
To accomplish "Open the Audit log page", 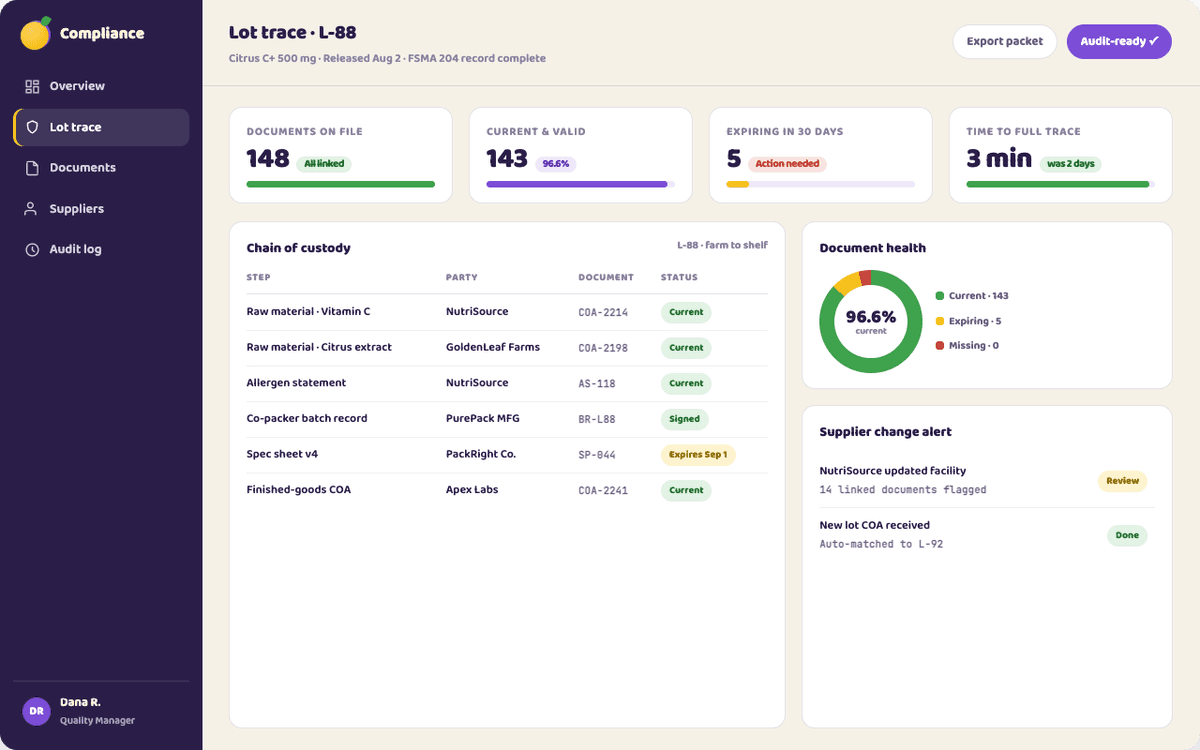I will (x=101, y=249).
